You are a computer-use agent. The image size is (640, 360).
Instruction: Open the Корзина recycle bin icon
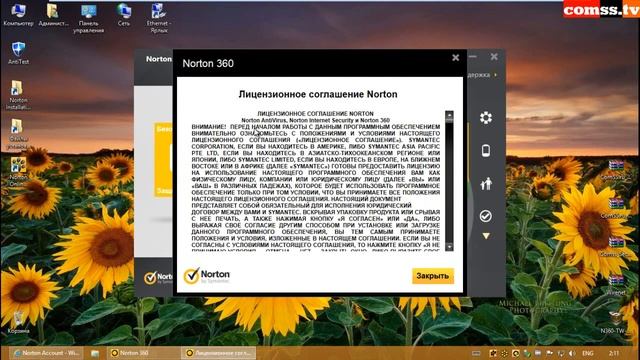[18, 322]
